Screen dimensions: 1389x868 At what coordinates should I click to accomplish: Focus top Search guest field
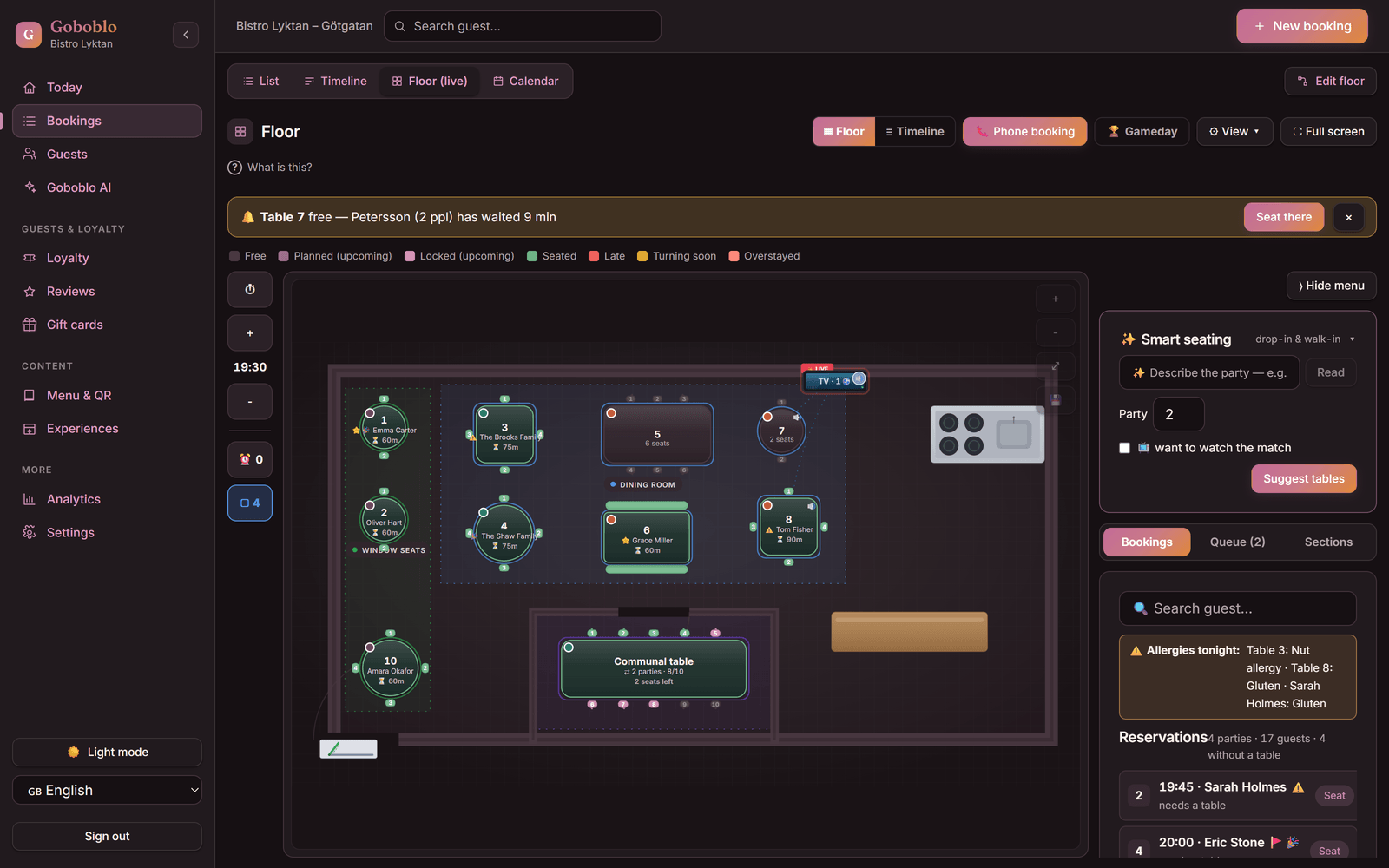click(x=523, y=26)
